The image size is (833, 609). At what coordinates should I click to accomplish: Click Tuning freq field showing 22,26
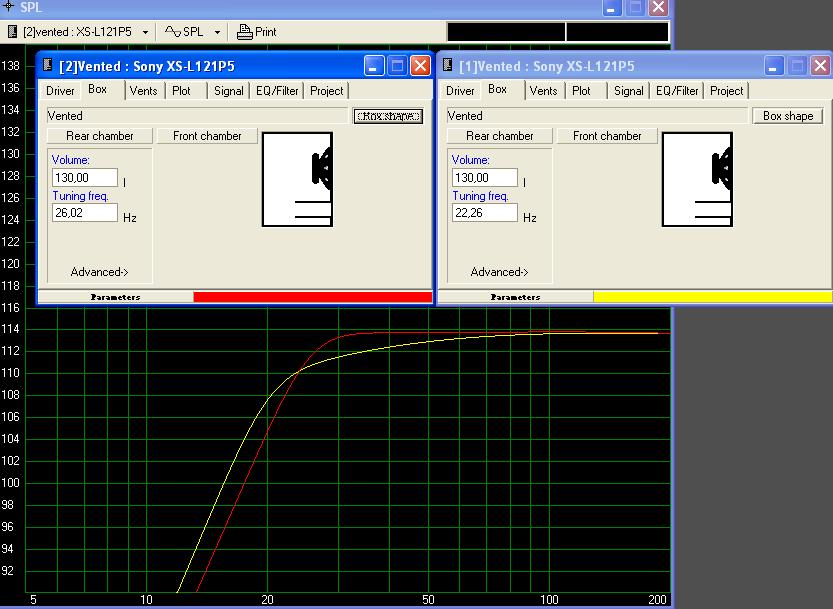[485, 213]
